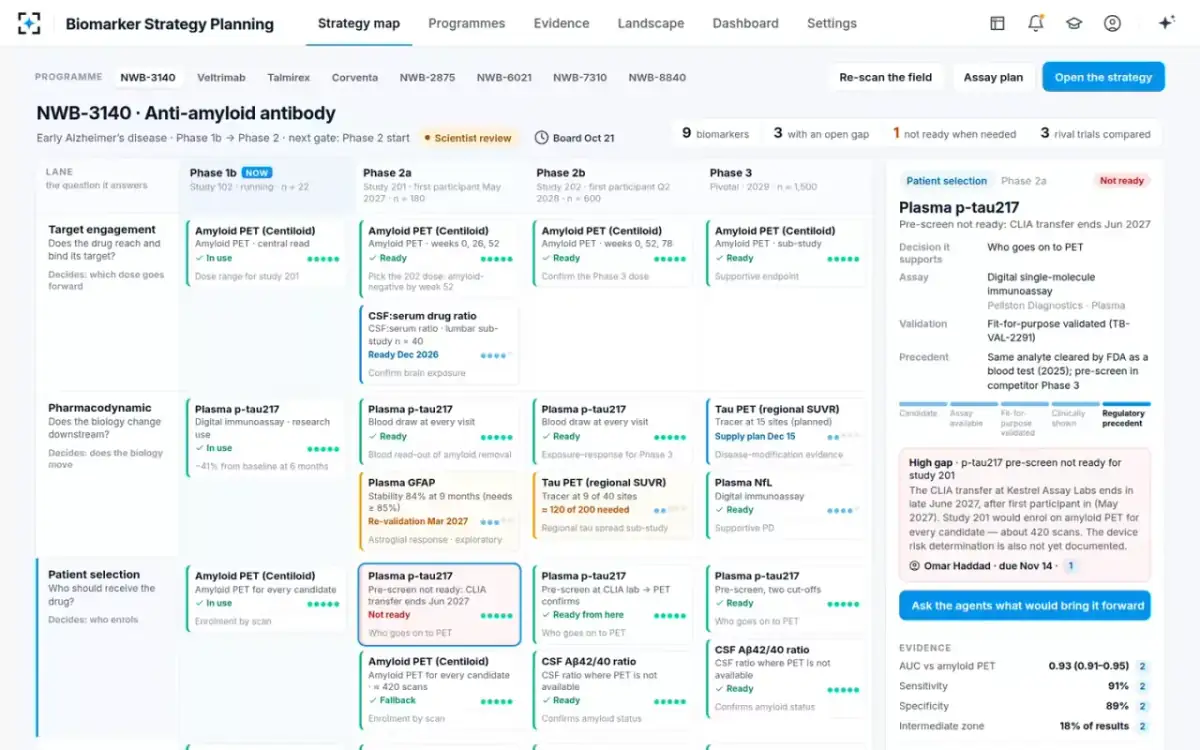Viewport: 1200px width, 750px height.
Task: Select the Pharmacodynamic lane label
Action: pyautogui.click(x=100, y=408)
